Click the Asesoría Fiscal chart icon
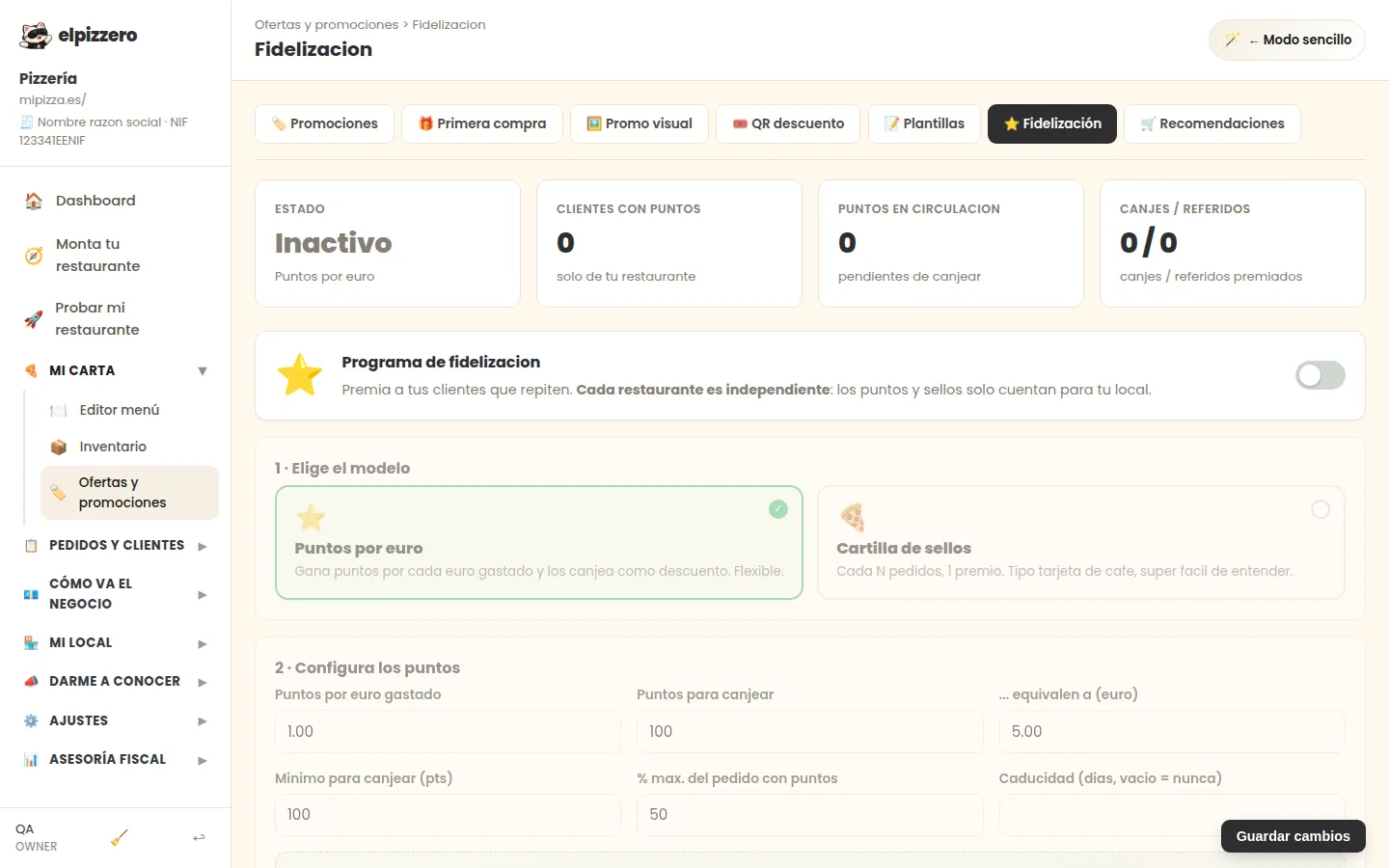Image resolution: width=1389 pixels, height=868 pixels. 31,760
